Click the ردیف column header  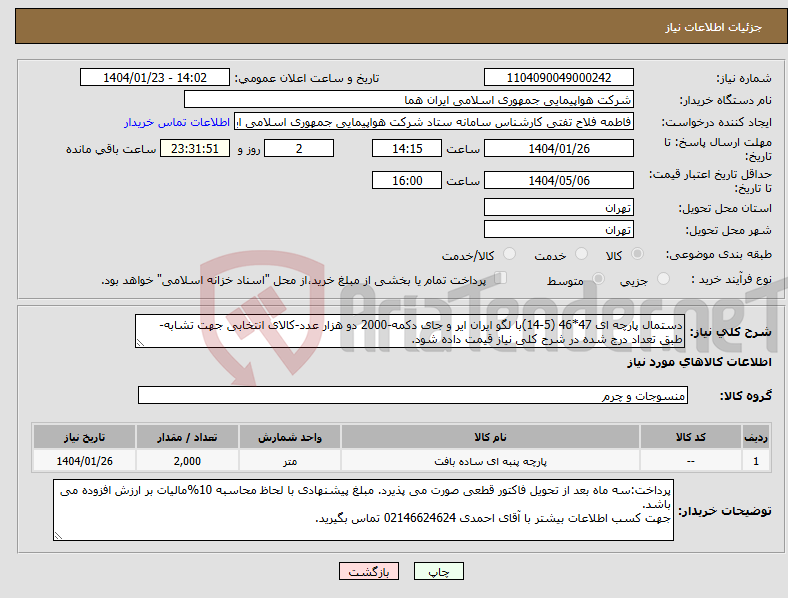pyautogui.click(x=756, y=437)
